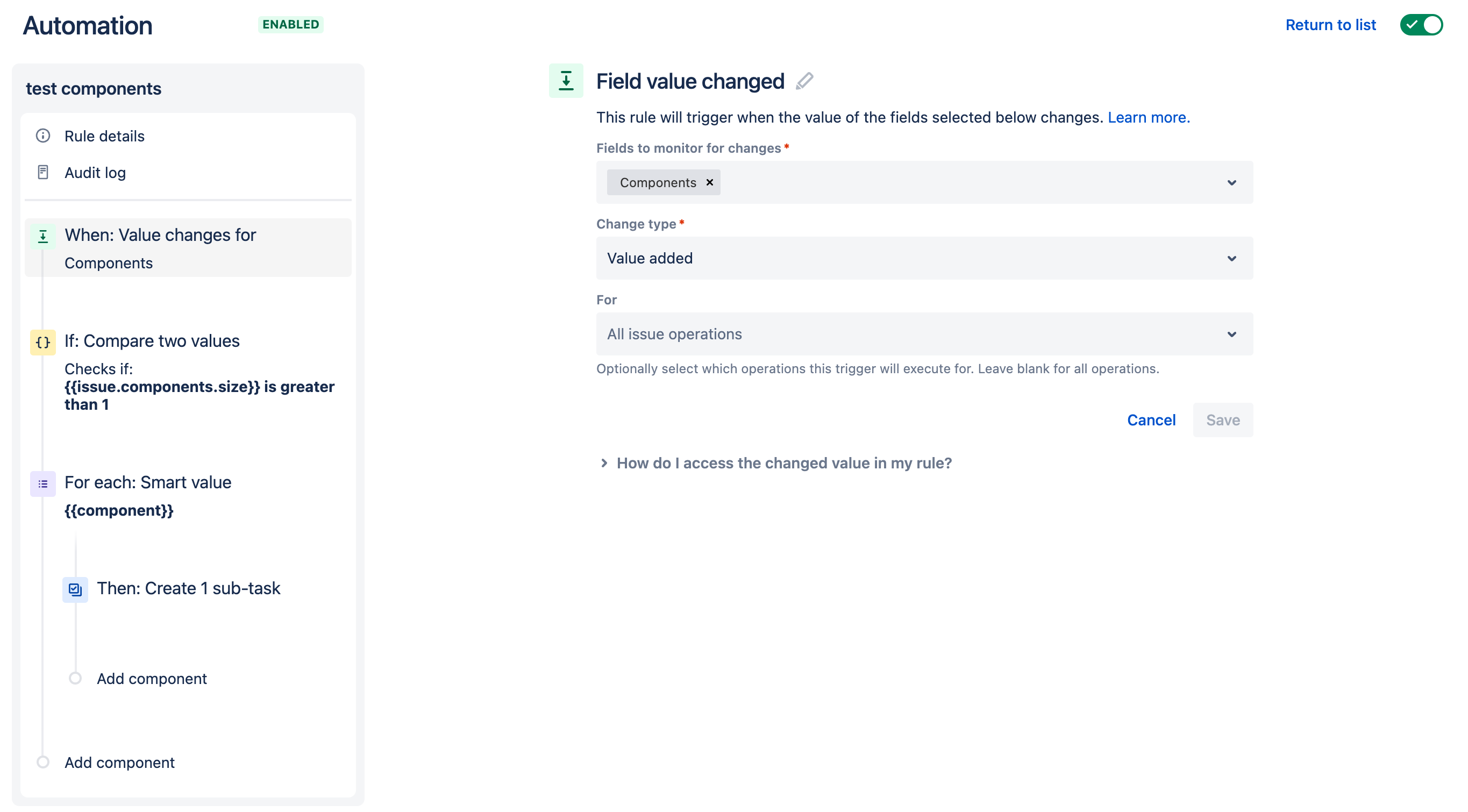The width and height of the screenshot is (1468, 812).
Task: Click the large Field value changed icon
Action: point(565,81)
